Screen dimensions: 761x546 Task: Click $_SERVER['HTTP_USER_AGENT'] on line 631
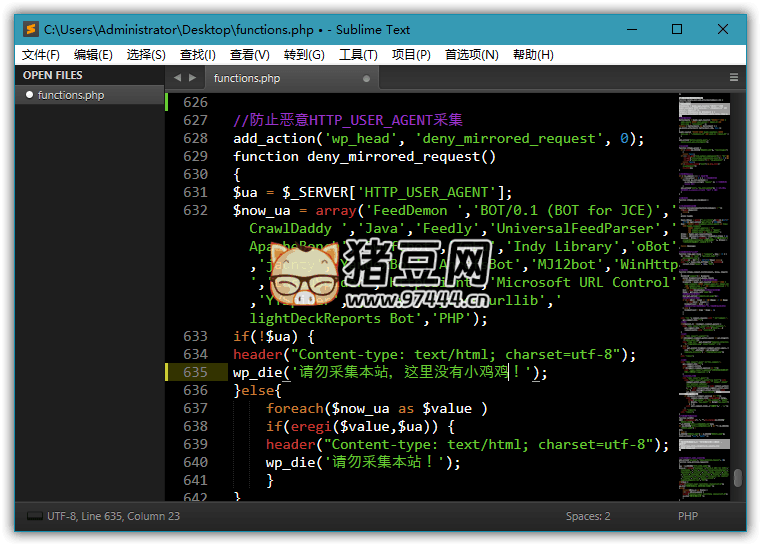[x=393, y=193]
